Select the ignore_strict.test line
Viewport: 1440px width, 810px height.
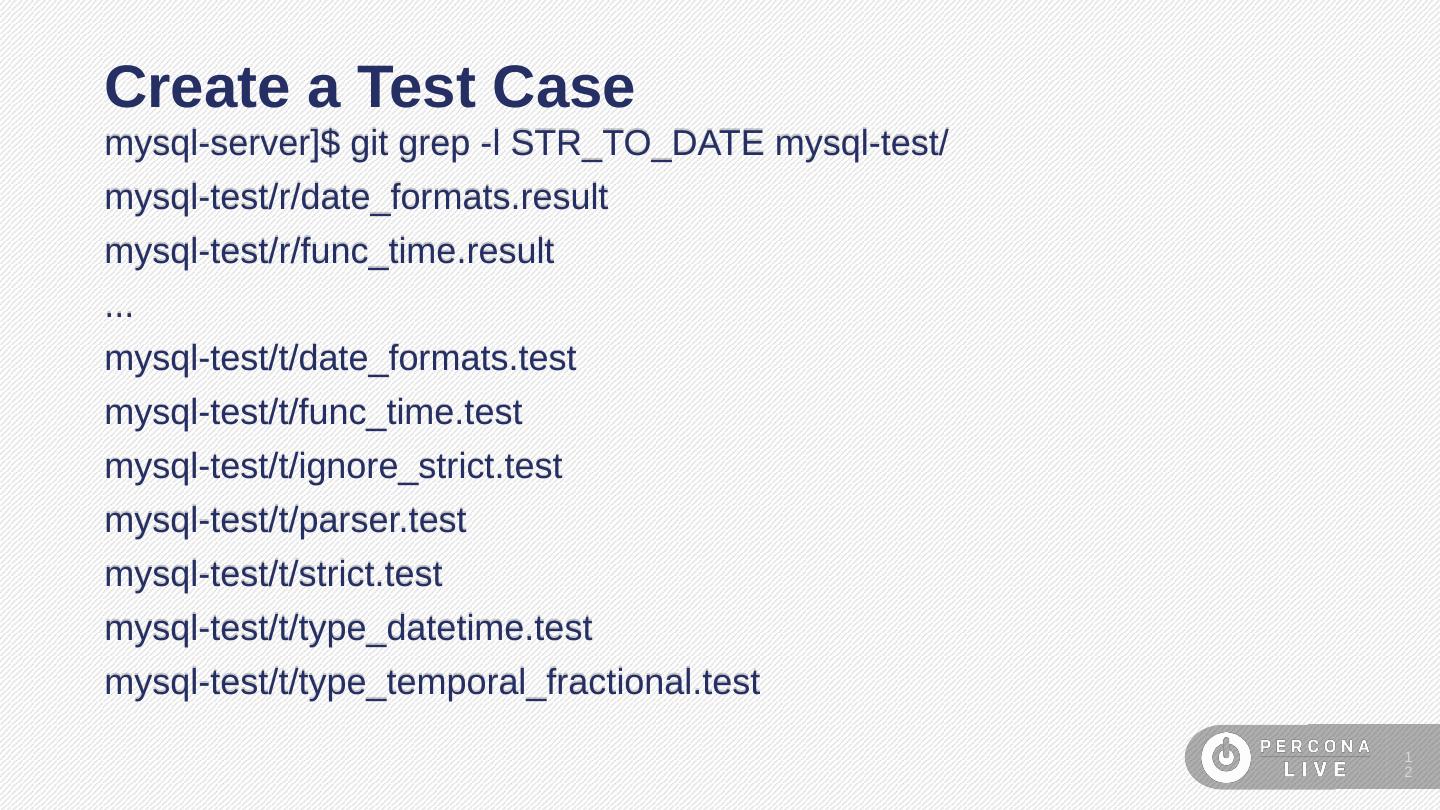[x=333, y=467]
